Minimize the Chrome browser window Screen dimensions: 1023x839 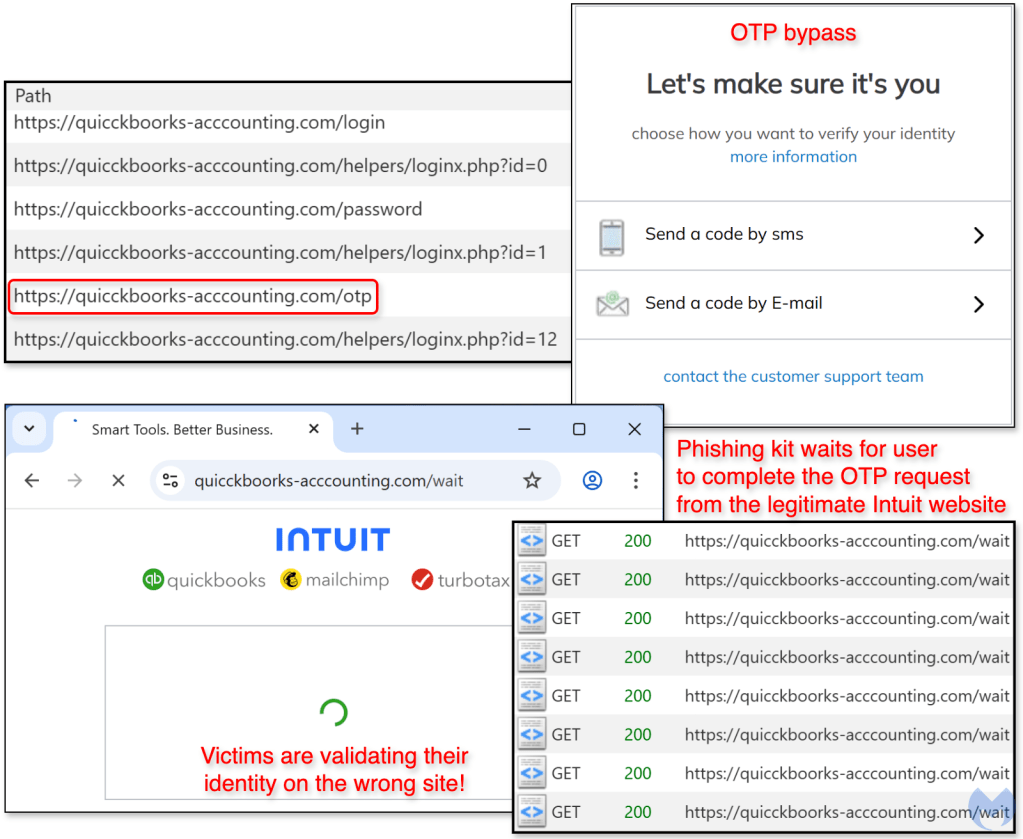524,429
